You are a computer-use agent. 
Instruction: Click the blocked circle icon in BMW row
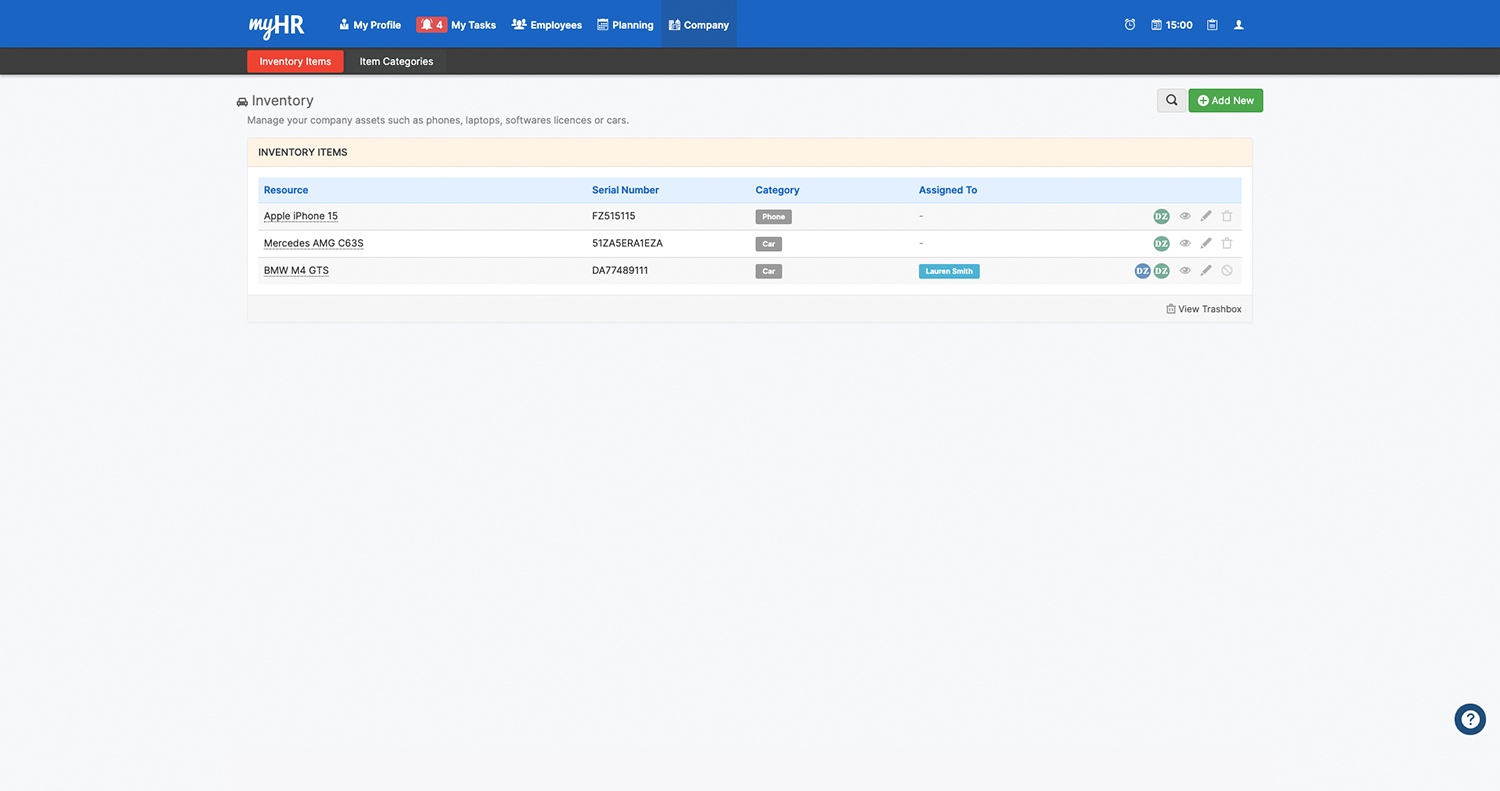(x=1227, y=271)
